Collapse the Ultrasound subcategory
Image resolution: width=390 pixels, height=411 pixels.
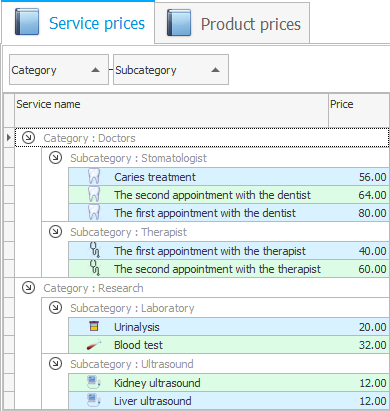pyautogui.click(x=55, y=363)
